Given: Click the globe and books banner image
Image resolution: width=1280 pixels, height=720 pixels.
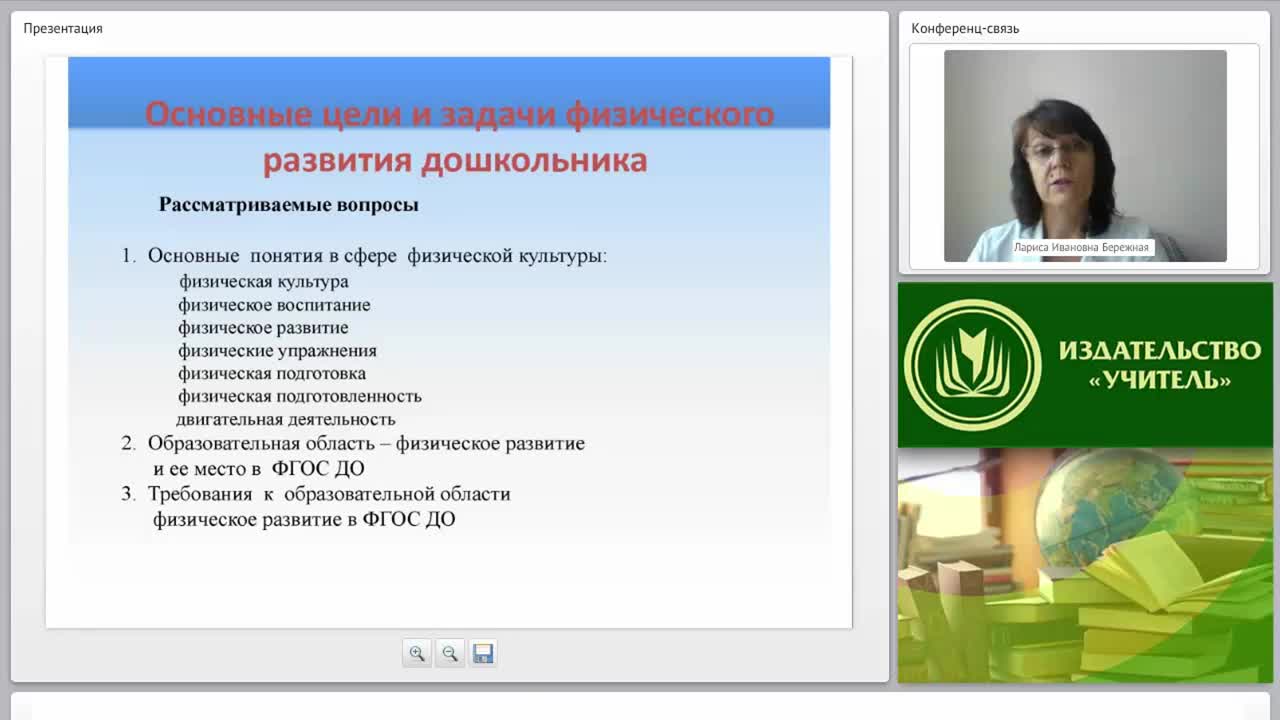Looking at the screenshot, I should click(1085, 565).
